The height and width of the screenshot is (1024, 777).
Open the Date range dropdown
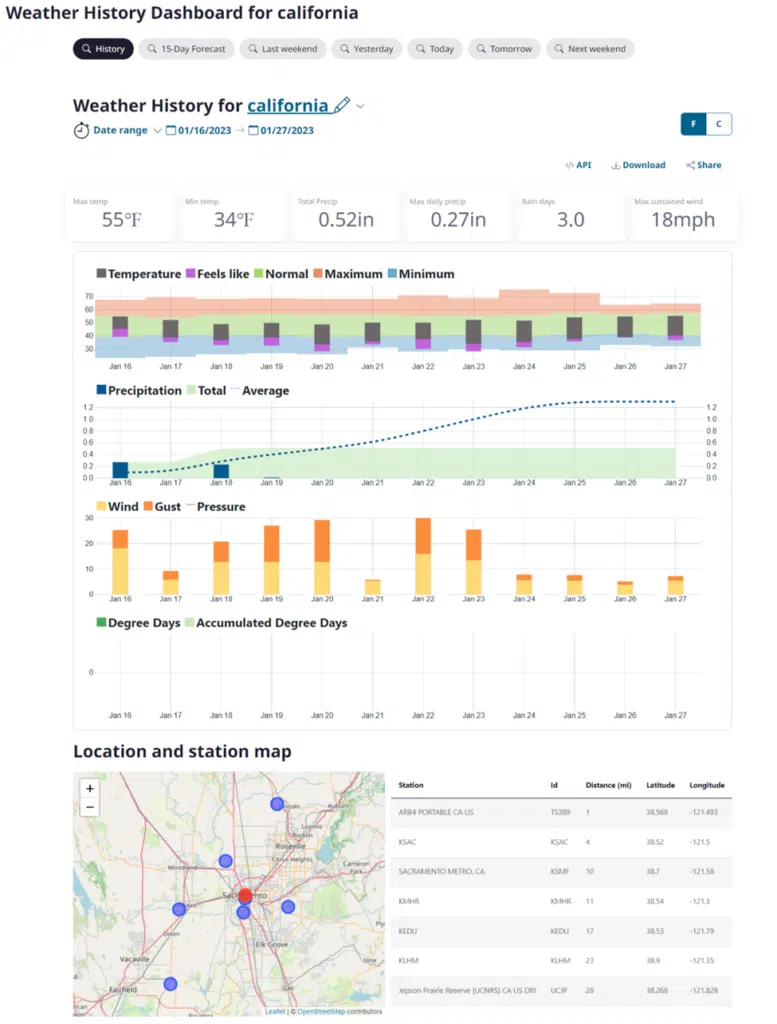[127, 131]
